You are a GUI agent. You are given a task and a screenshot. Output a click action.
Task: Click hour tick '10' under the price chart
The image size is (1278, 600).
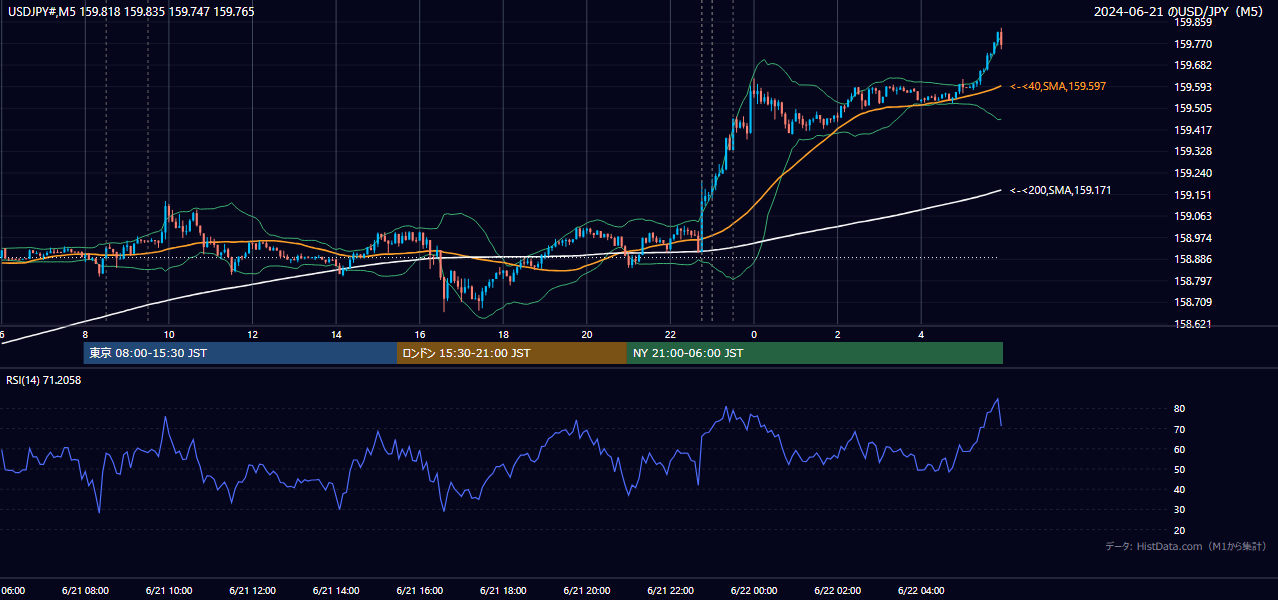169,335
